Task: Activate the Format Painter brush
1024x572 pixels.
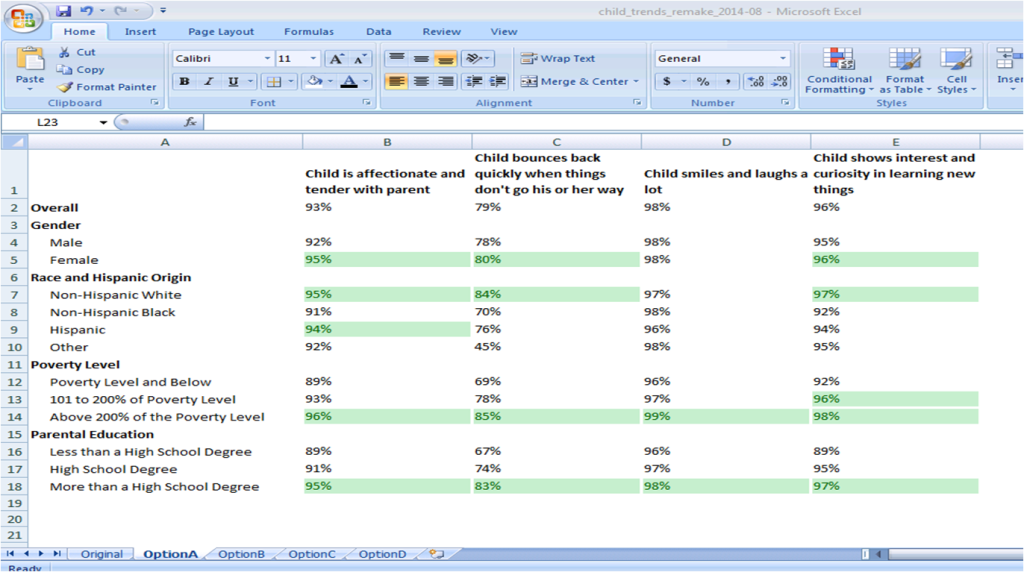Action: pyautogui.click(x=106, y=87)
